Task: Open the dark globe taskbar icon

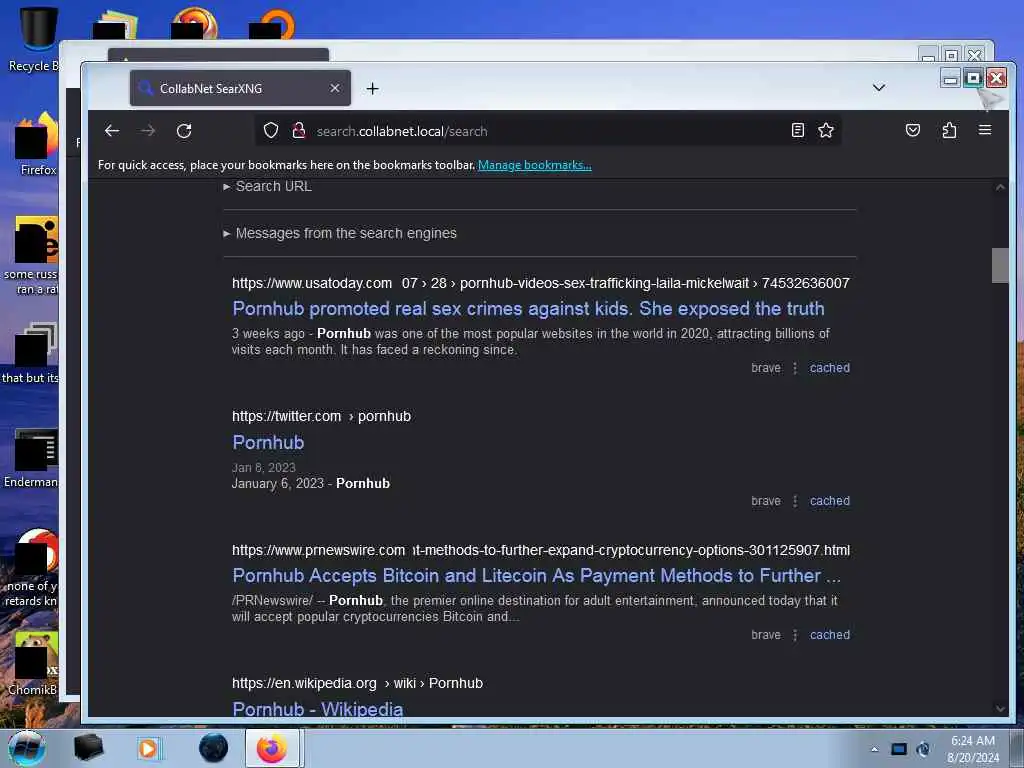Action: coord(214,748)
